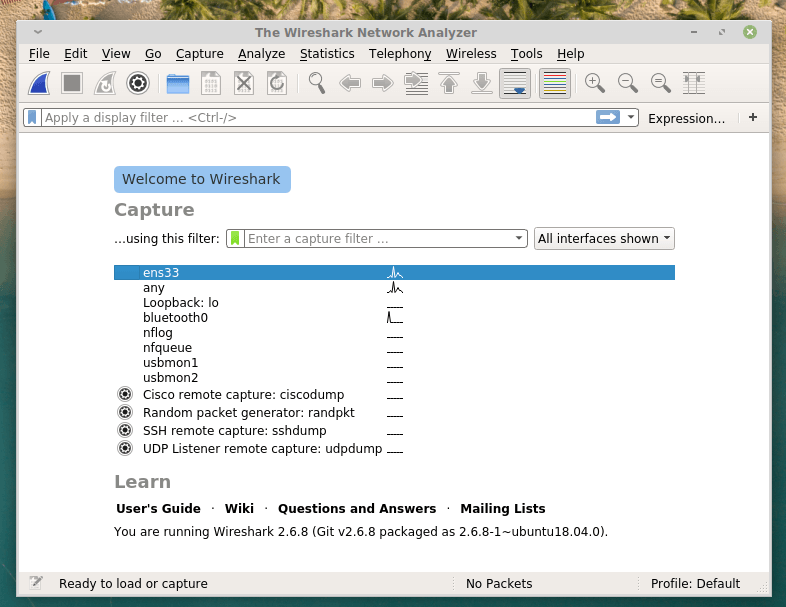Viewport: 786px width, 607px height.
Task: Open the User's Guide link
Action: 158,509
